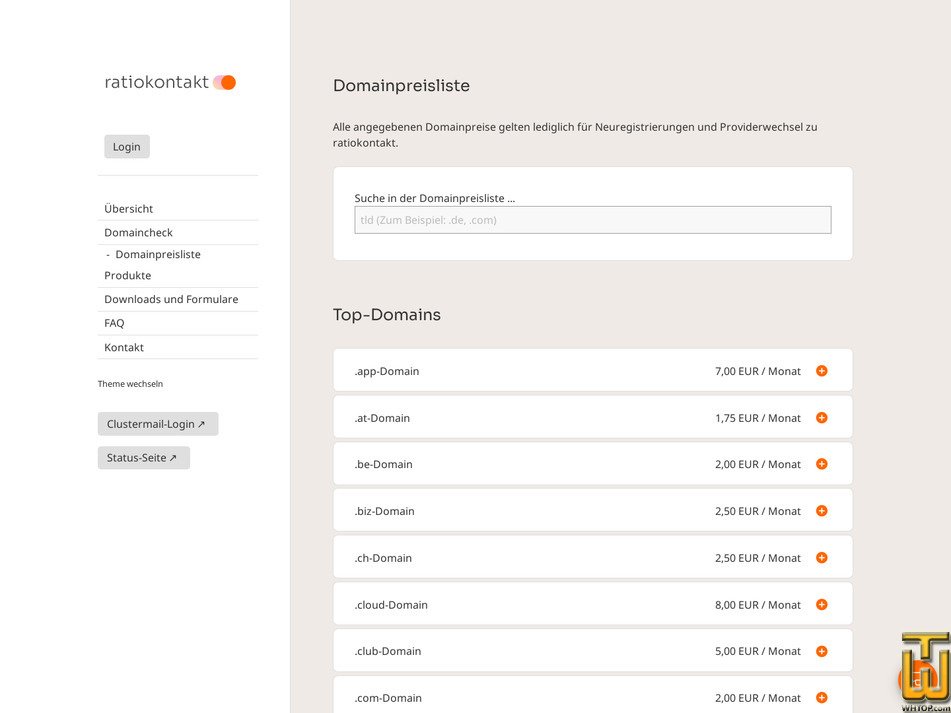Open the .app-Domain price row
Image resolution: width=951 pixels, height=713 pixels.
(593, 370)
